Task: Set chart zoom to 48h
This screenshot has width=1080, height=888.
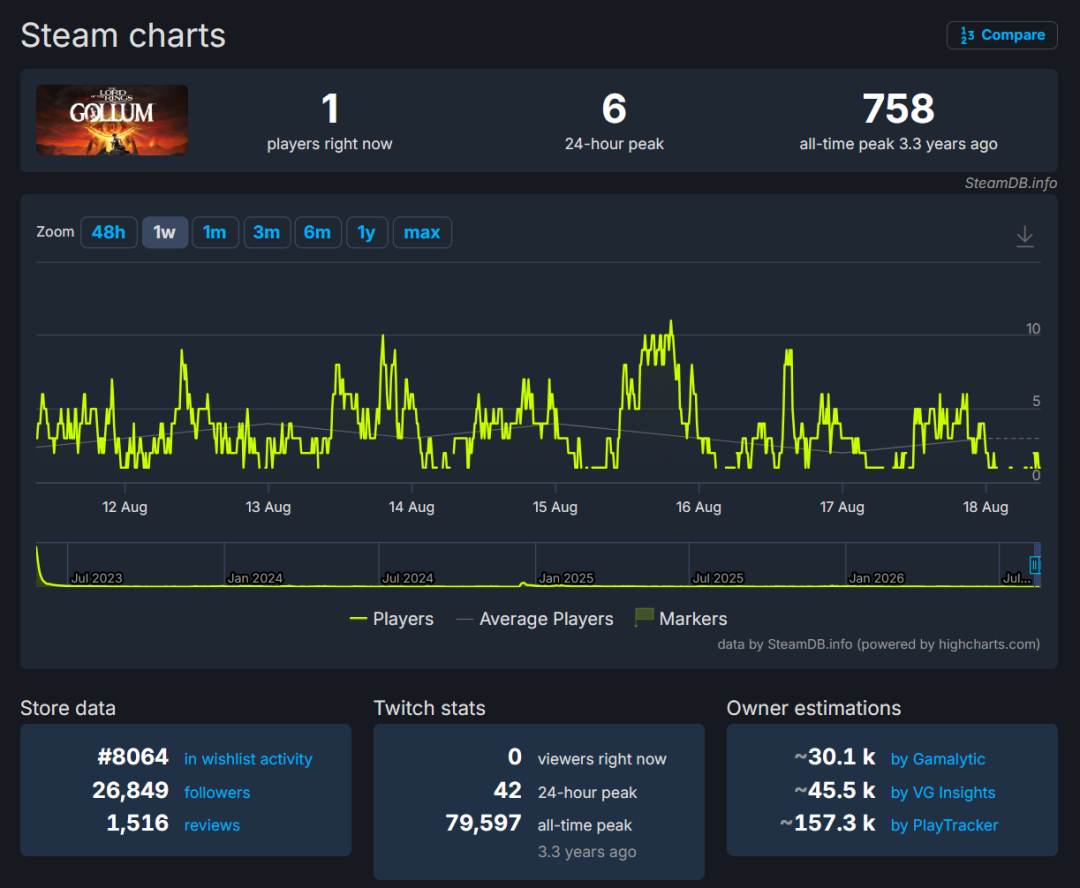Action: [109, 232]
